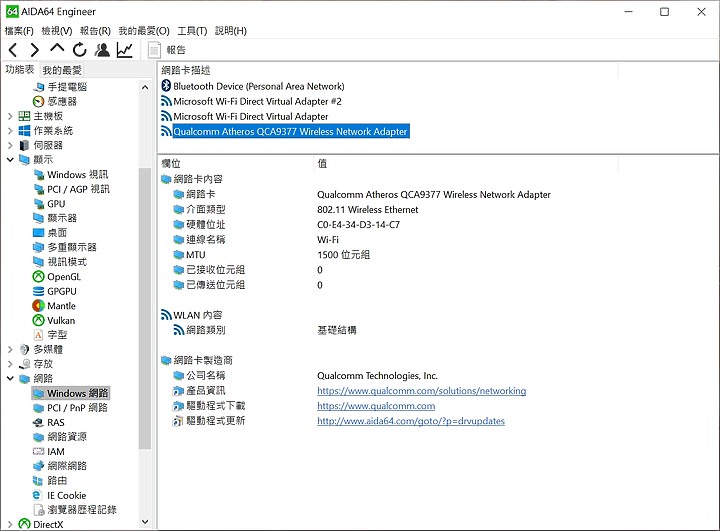Select the 視訊模式 tree item
Screen dimensions: 720x531
click(60, 262)
